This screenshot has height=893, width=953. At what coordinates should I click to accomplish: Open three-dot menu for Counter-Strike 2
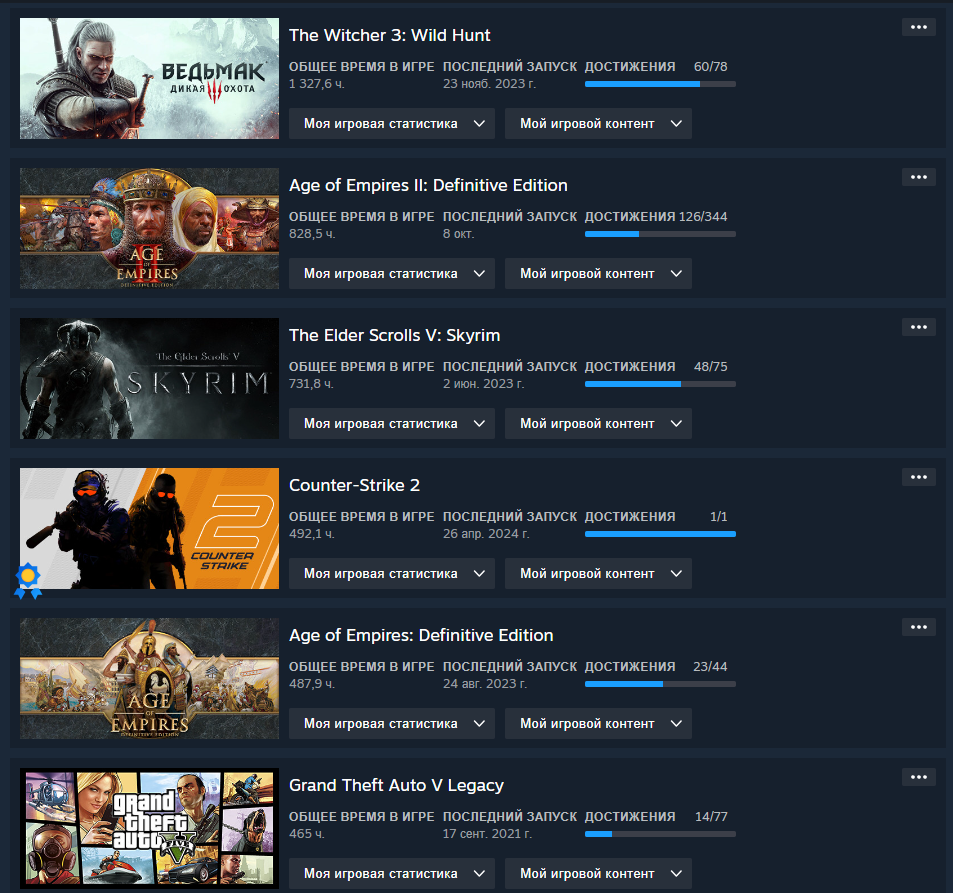coord(918,477)
